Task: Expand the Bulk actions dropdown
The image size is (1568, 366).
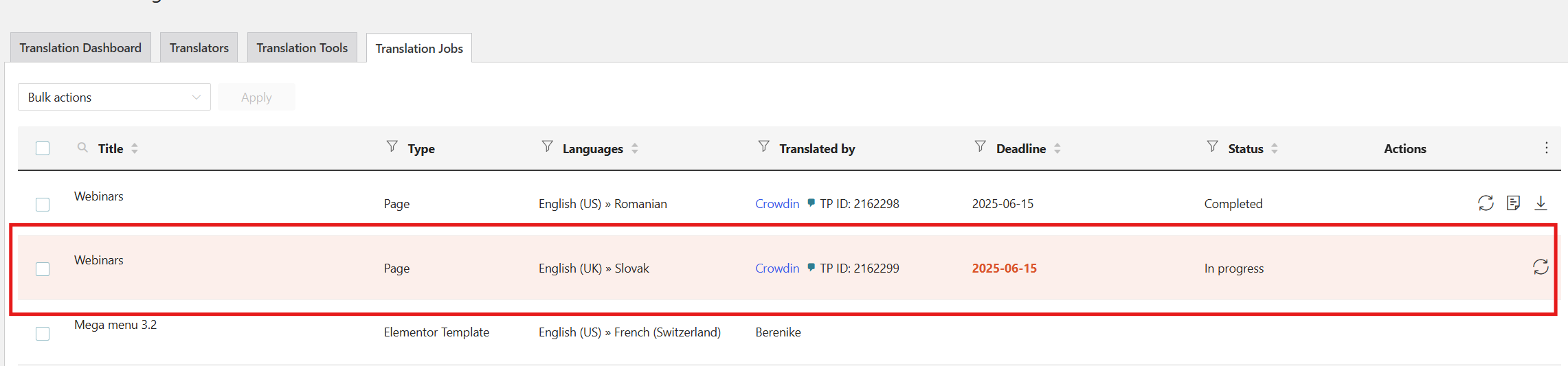Action: pyautogui.click(x=114, y=97)
